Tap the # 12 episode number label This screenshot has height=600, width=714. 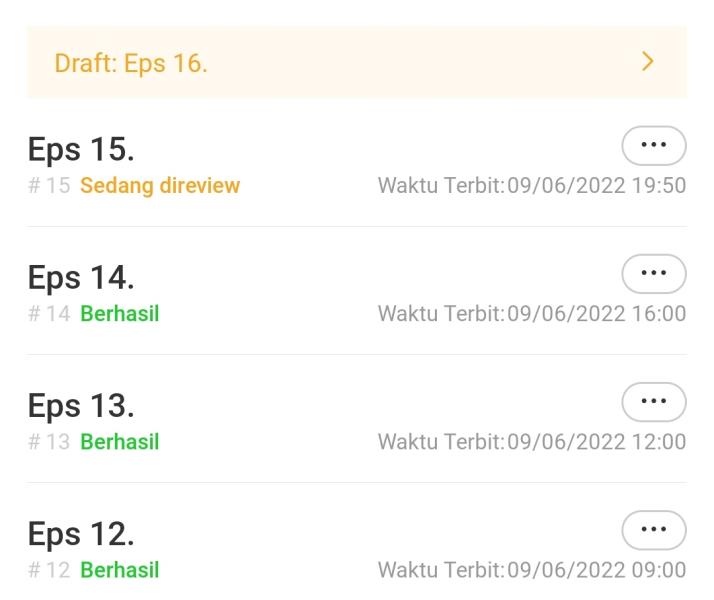point(49,570)
